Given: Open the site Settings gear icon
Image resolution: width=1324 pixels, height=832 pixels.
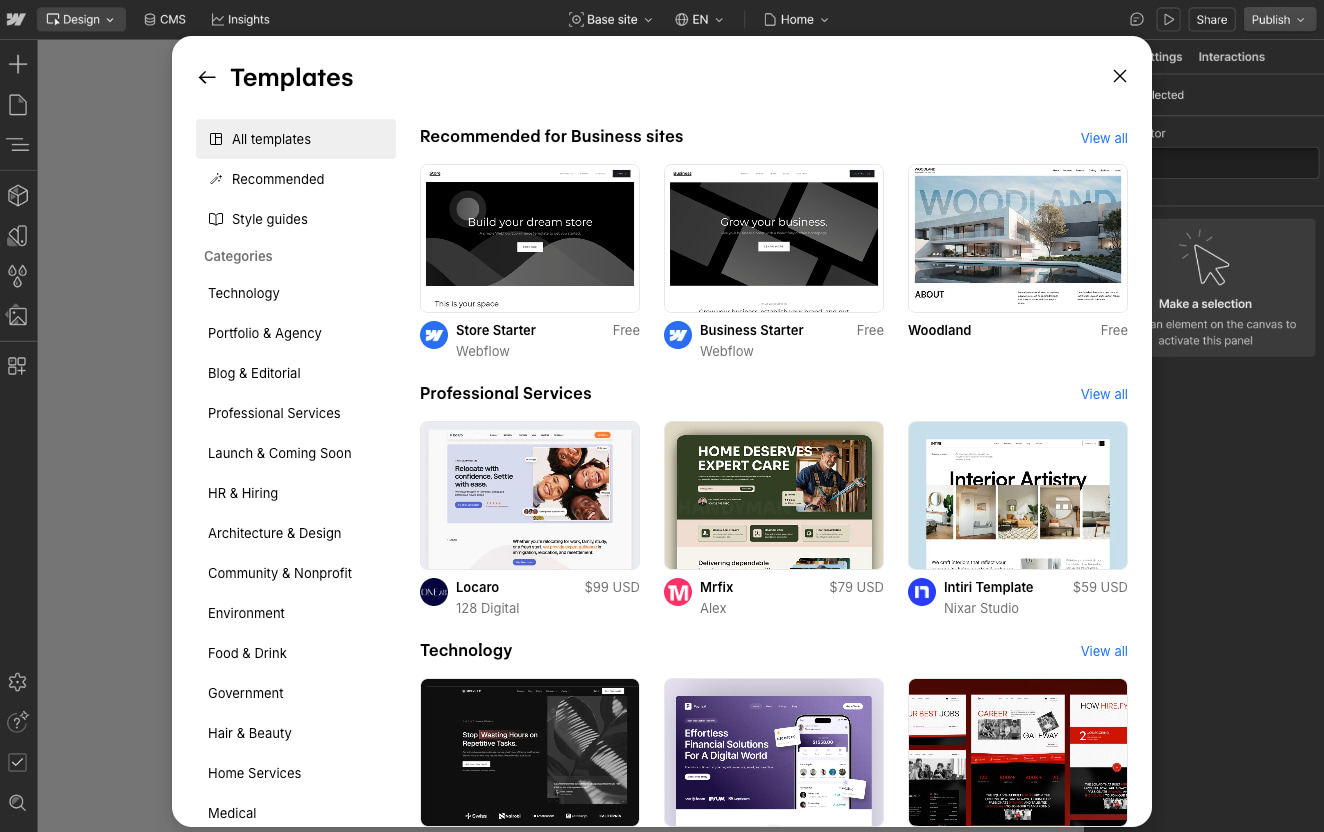Looking at the screenshot, I should tap(17, 682).
